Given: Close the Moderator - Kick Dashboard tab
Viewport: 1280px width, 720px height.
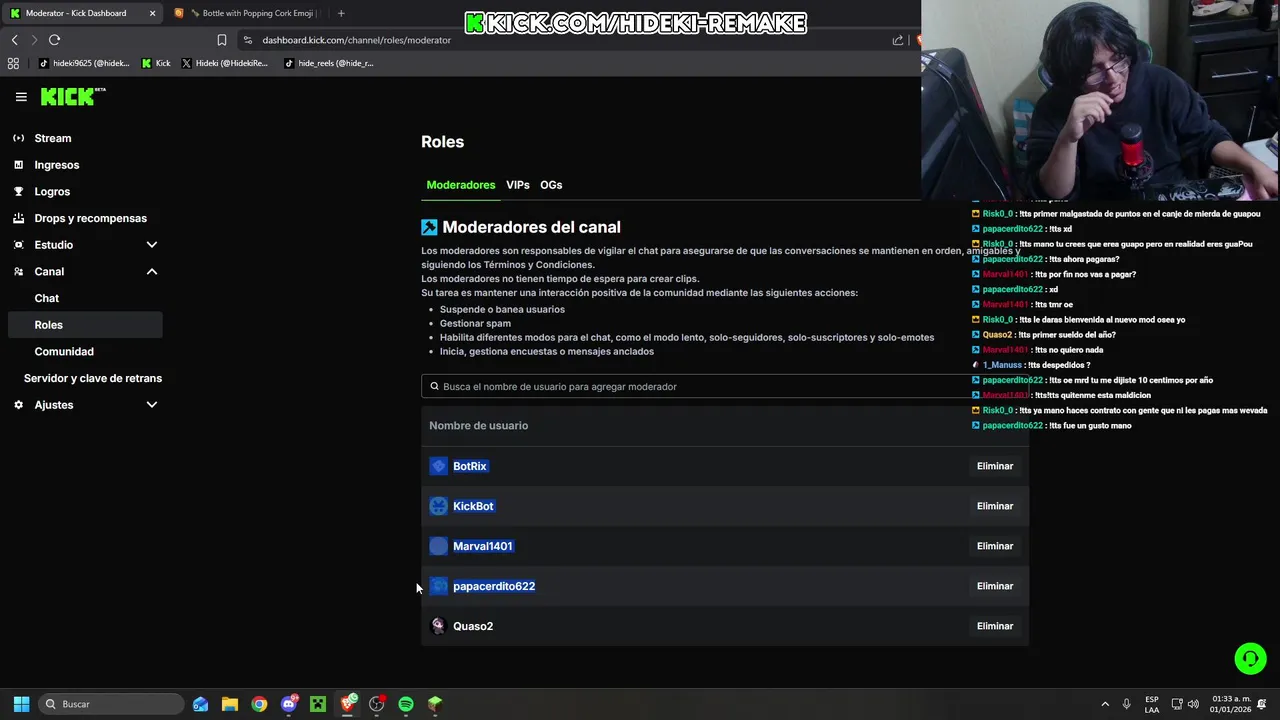Looking at the screenshot, I should [x=152, y=13].
